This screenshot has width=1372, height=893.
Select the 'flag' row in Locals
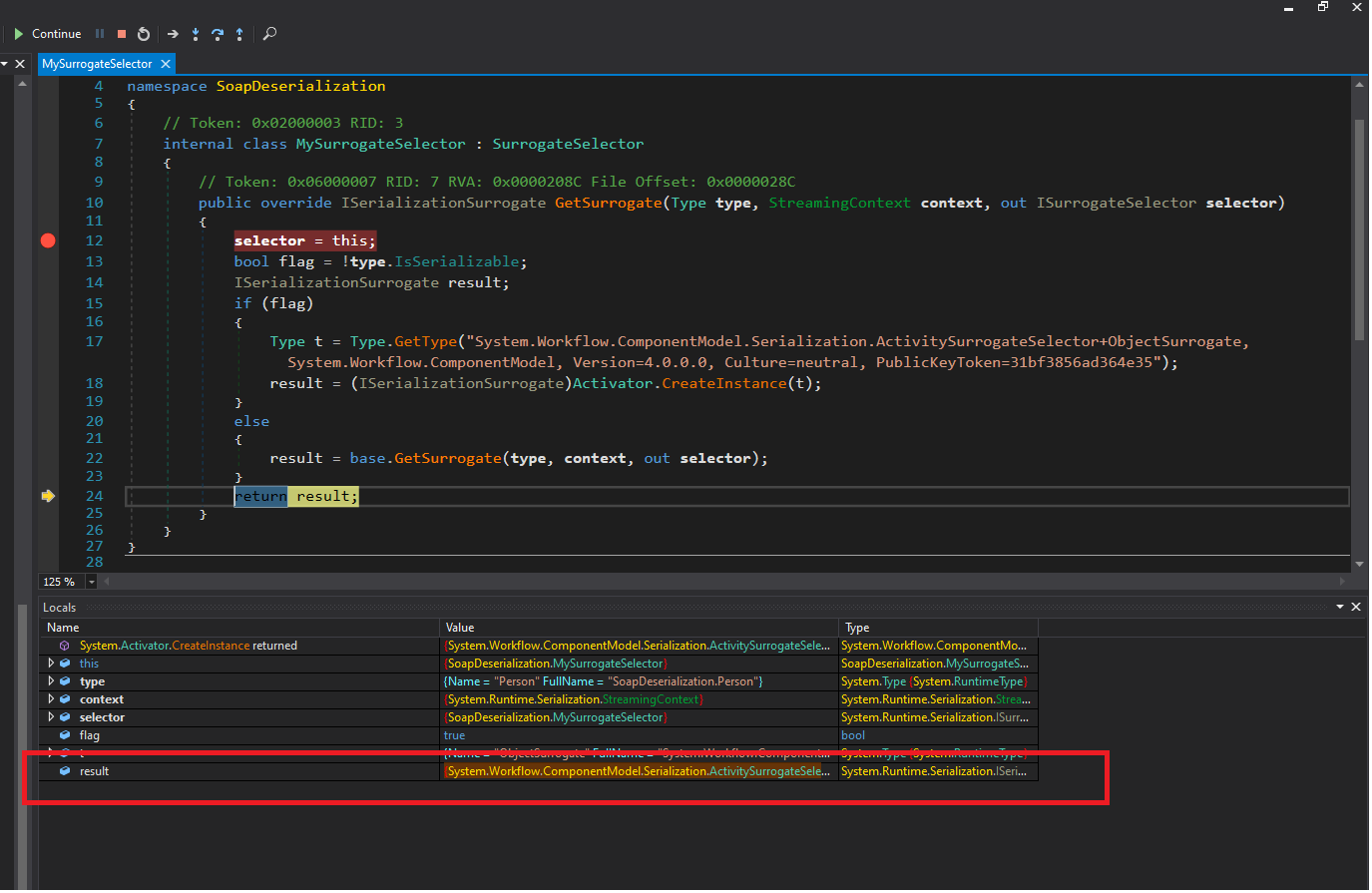click(x=539, y=735)
